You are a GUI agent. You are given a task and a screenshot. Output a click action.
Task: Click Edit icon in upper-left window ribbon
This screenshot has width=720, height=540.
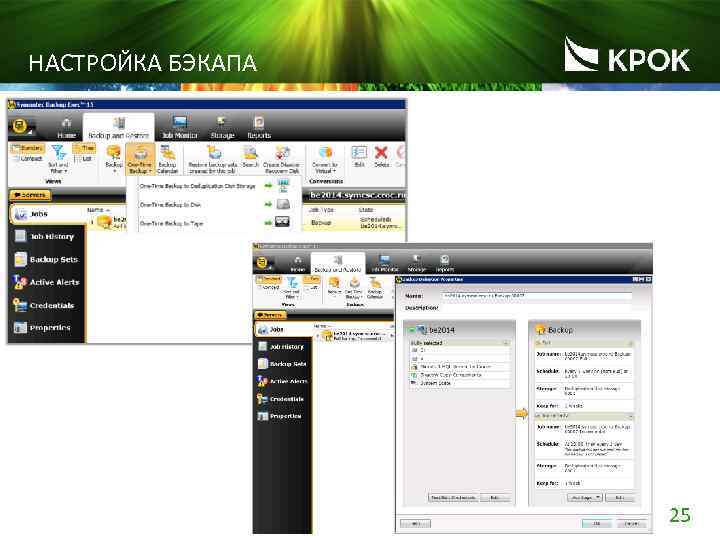click(359, 156)
